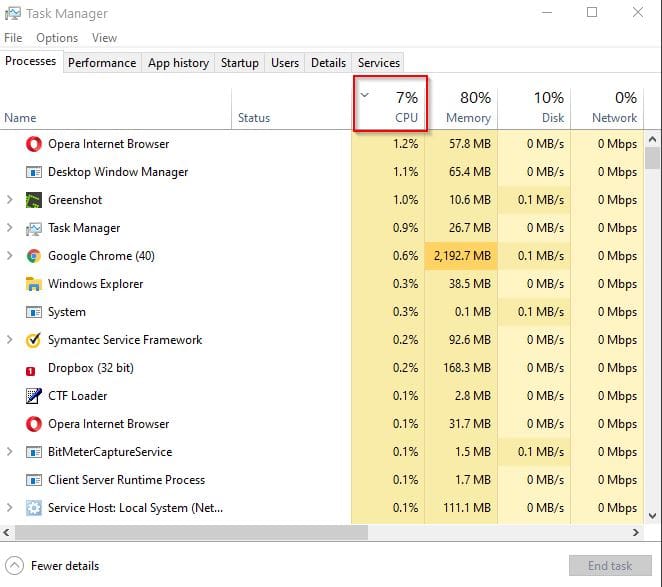Open the File menu
This screenshot has width=662, height=587.
coord(13,38)
